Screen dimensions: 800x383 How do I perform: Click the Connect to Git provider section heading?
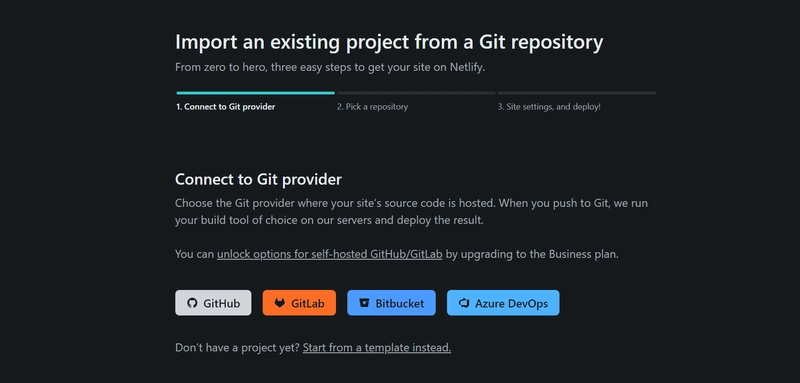tap(258, 180)
